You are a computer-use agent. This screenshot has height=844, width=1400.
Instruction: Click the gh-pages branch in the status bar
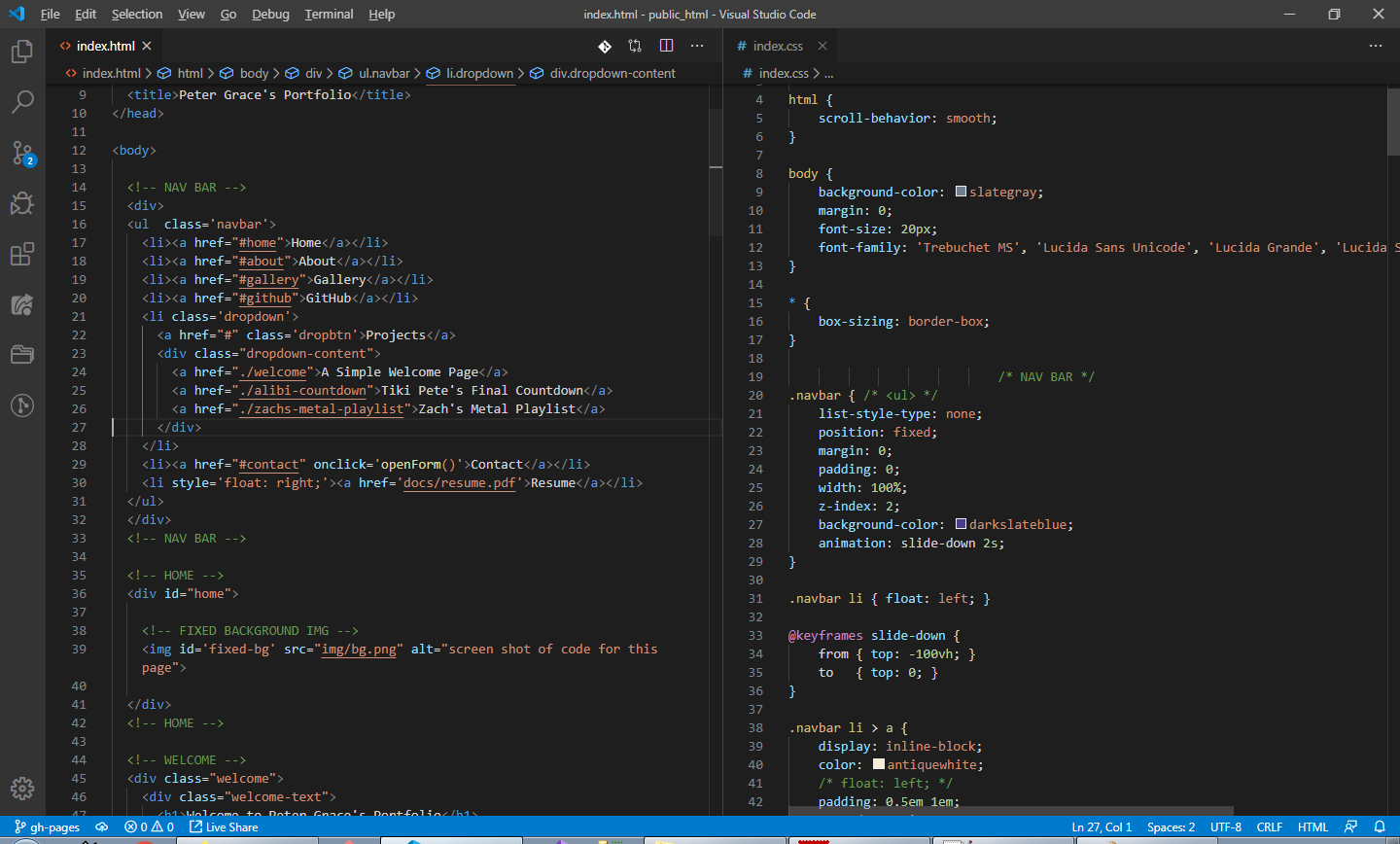[x=47, y=826]
